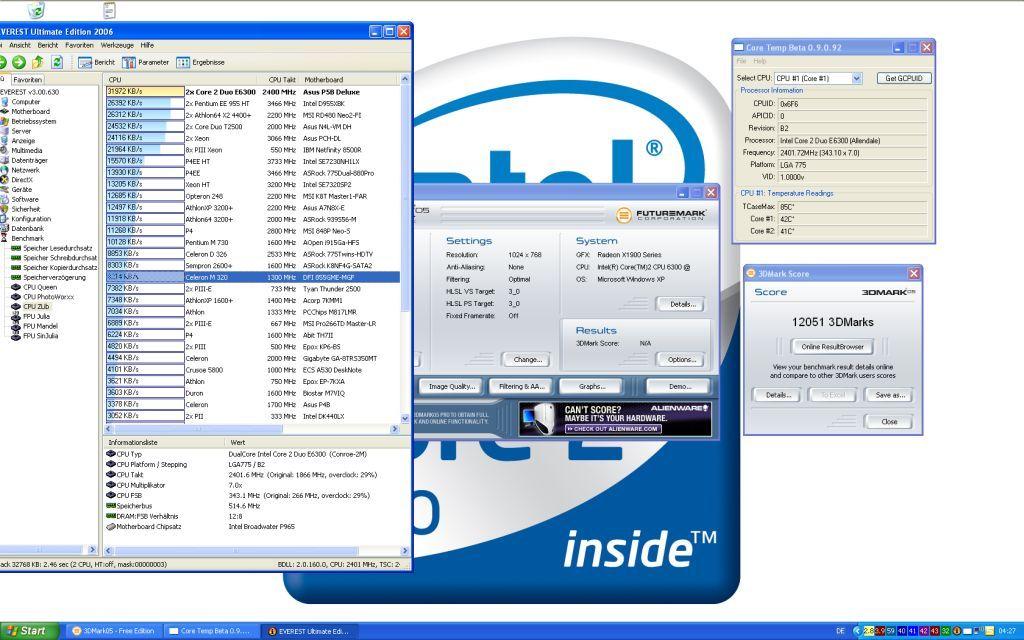Click Details... under System in the 3DMark05 window

point(683,304)
